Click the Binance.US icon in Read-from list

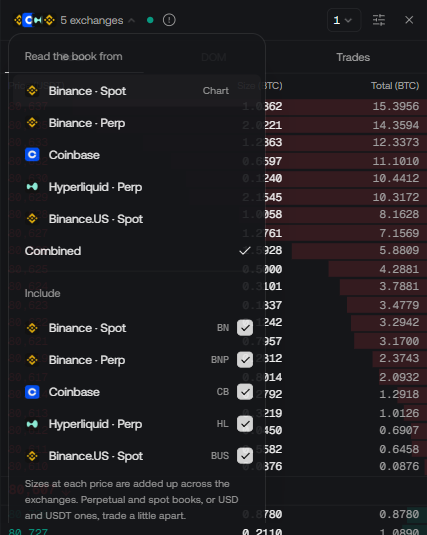point(32,219)
